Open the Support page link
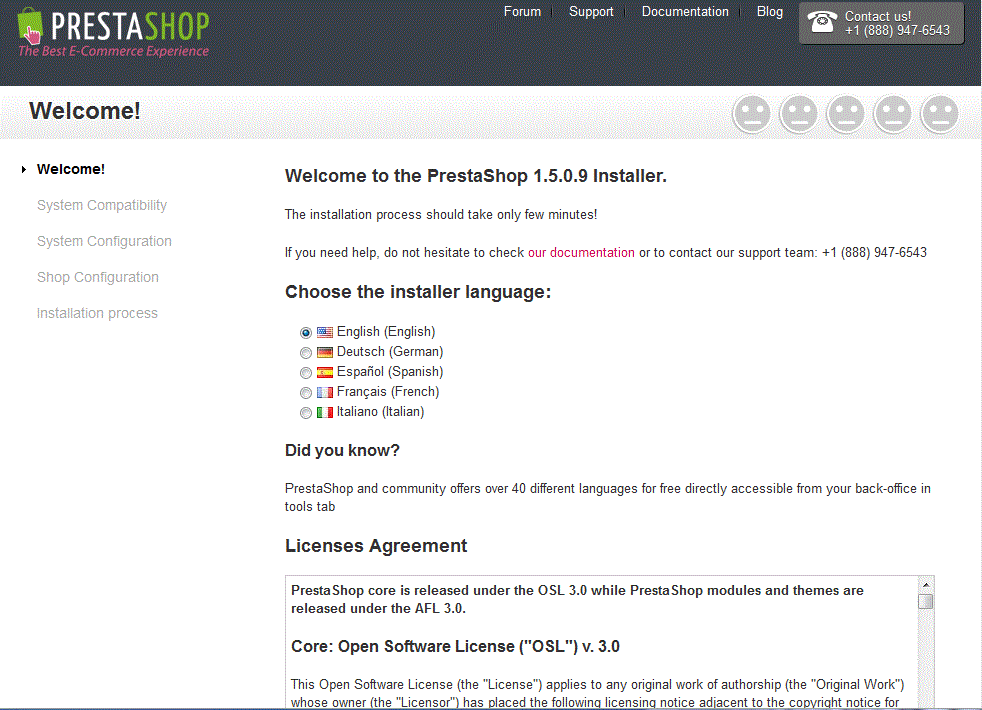Image resolution: width=982 pixels, height=710 pixels. coord(591,12)
